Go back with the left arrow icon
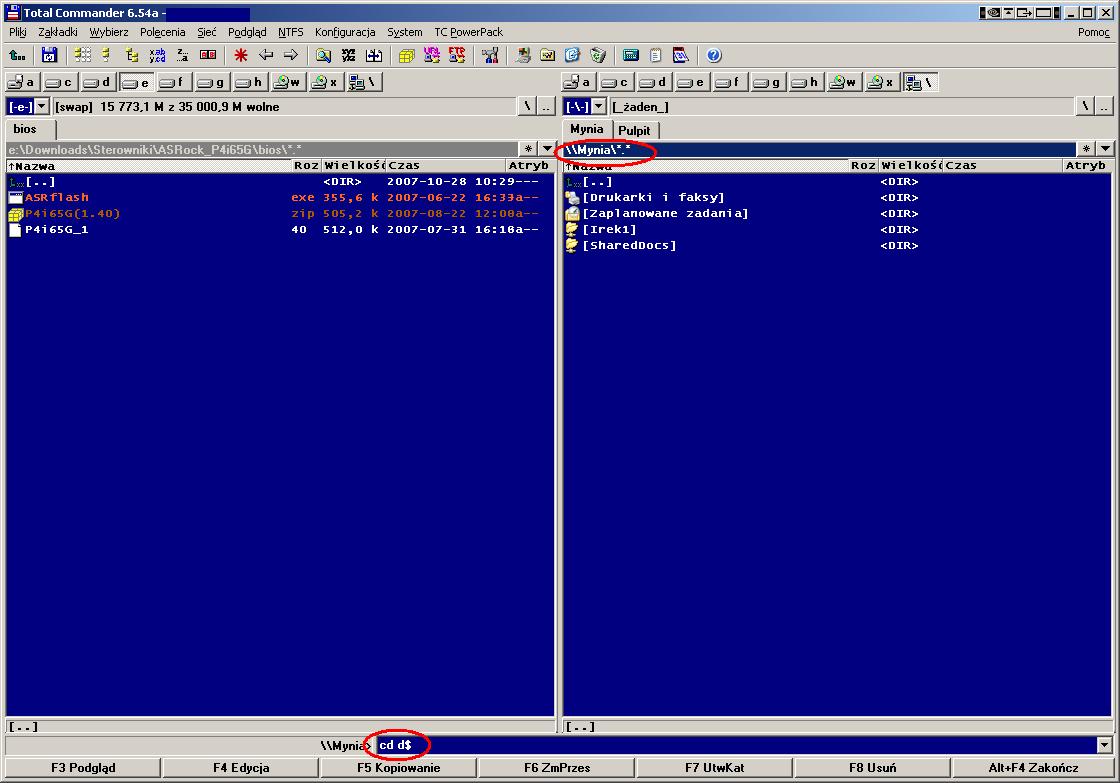 pos(266,55)
